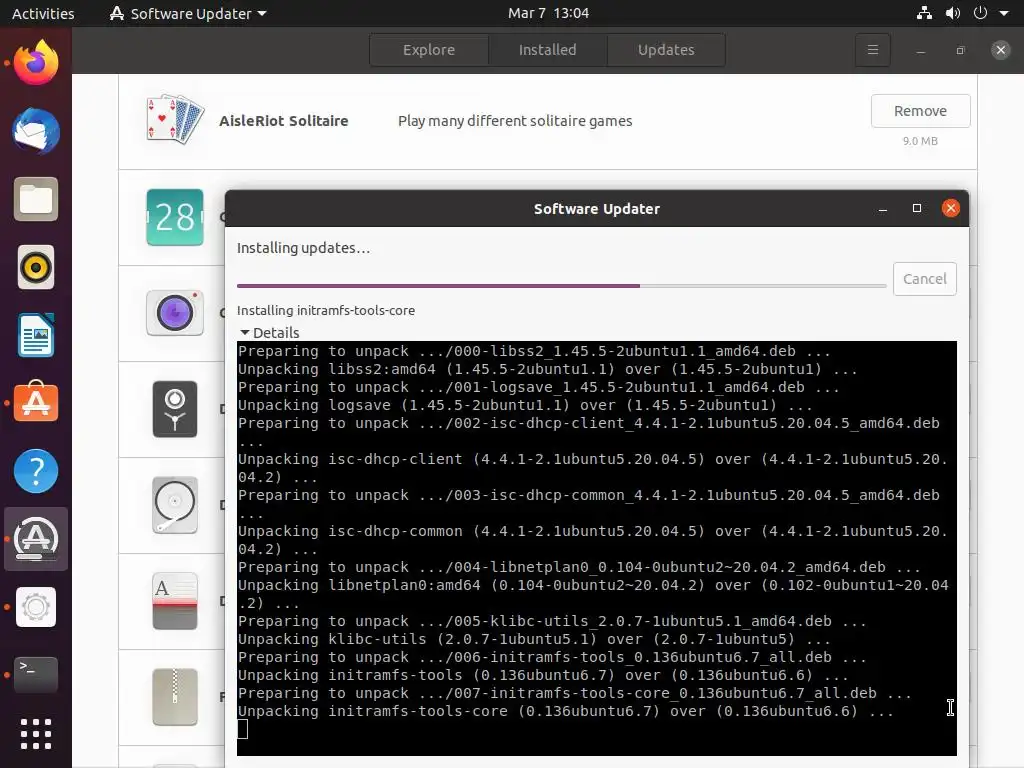This screenshot has width=1024, height=768.
Task: Open Settings from the dock
Action: (x=36, y=607)
